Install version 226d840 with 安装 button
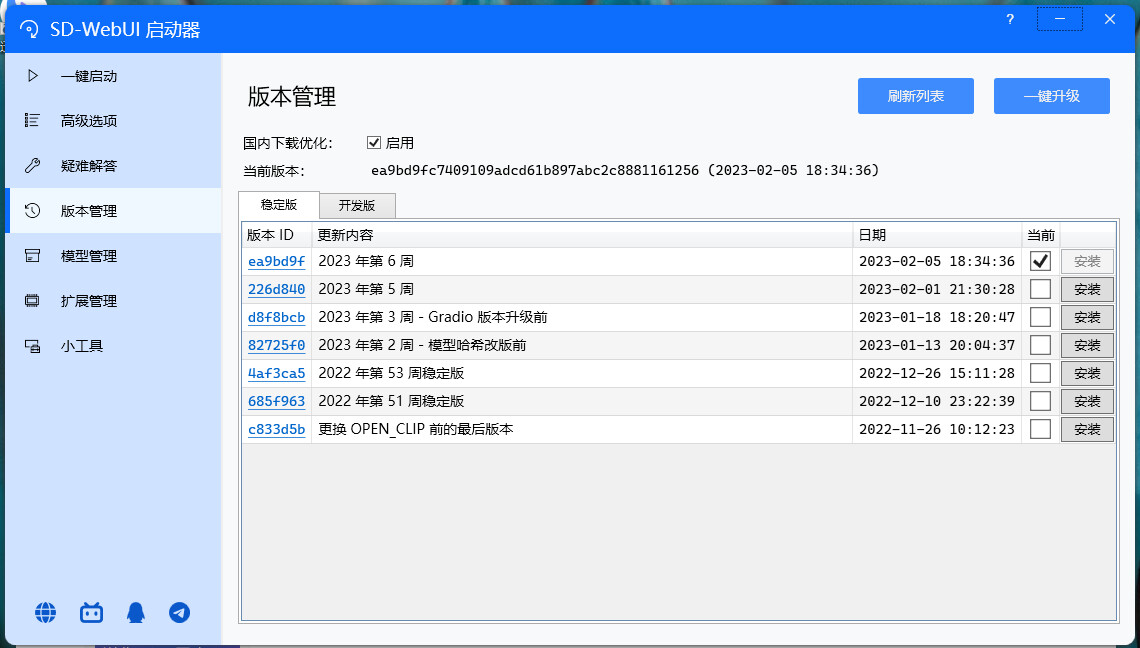This screenshot has height=648, width=1140. click(x=1087, y=289)
